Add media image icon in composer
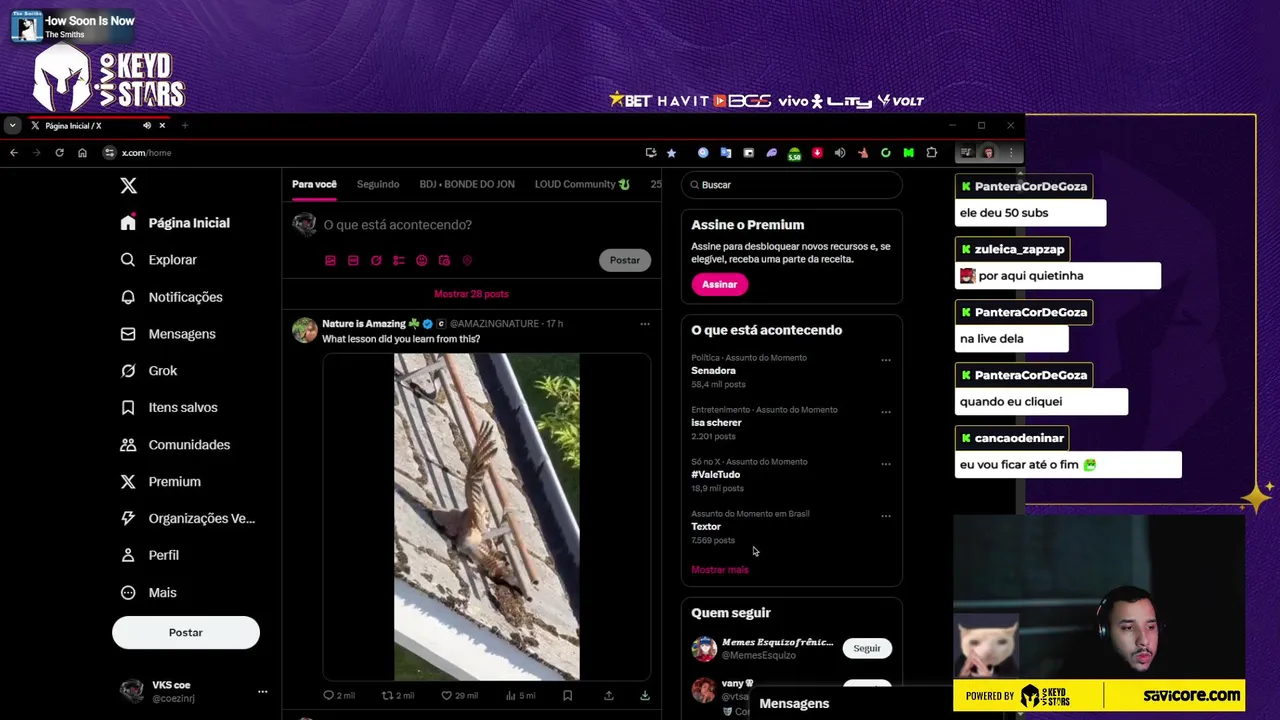Viewport: 1280px width, 720px height. coord(330,260)
